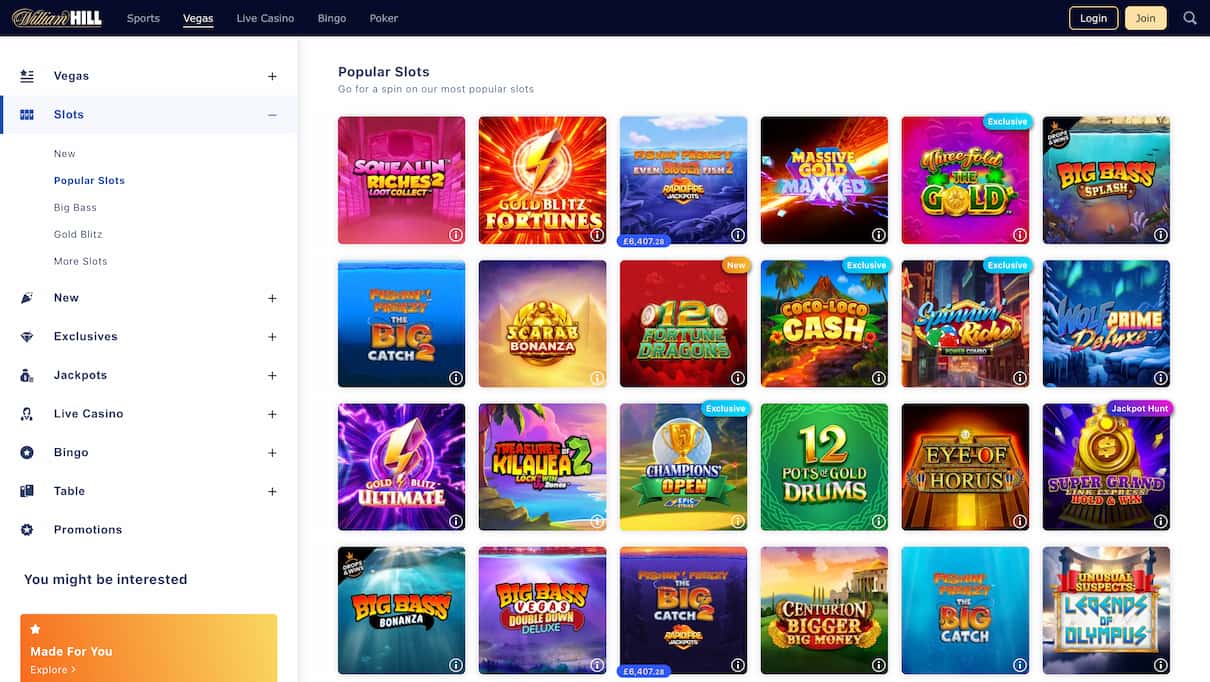Open info icon on Squealin' Riches 2 tile
This screenshot has height=682, width=1210.
tap(456, 235)
